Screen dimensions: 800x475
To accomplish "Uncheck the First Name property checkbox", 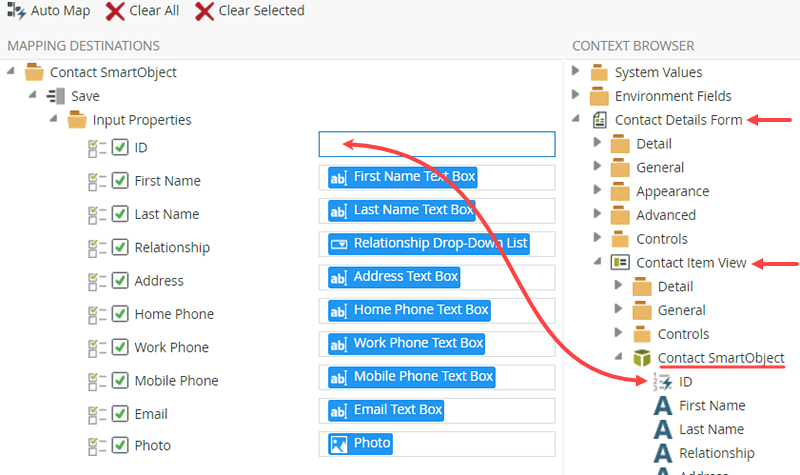I will point(120,181).
